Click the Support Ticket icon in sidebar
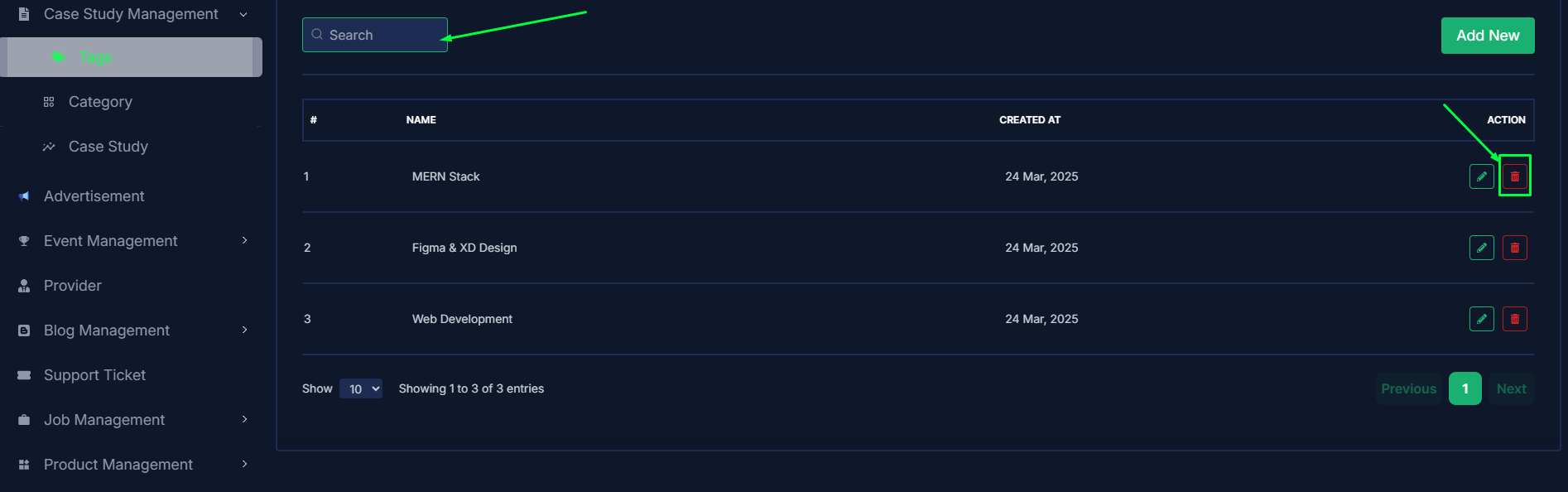The width and height of the screenshot is (1568, 492). [x=24, y=375]
